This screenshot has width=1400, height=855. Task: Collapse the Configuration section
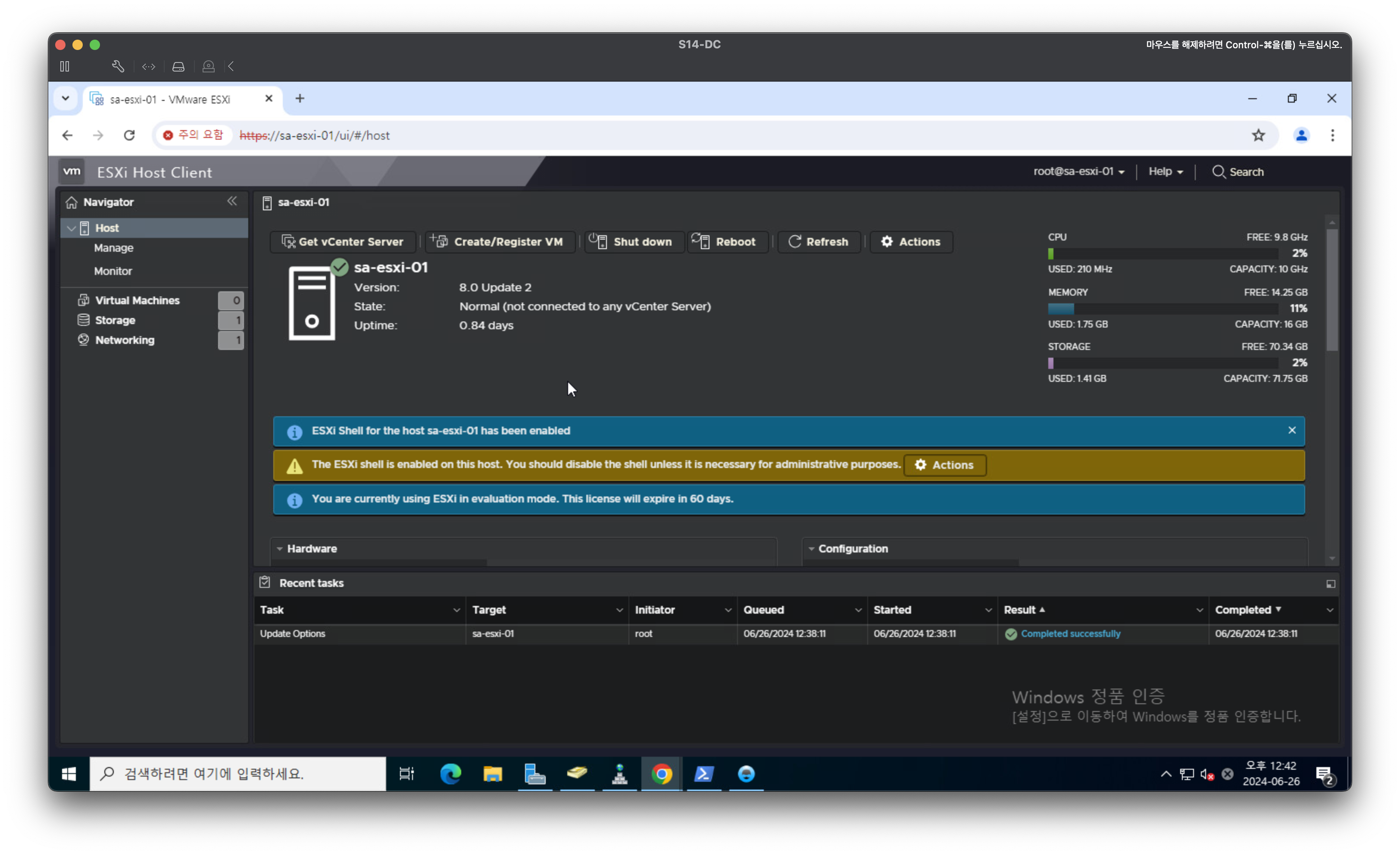(811, 549)
